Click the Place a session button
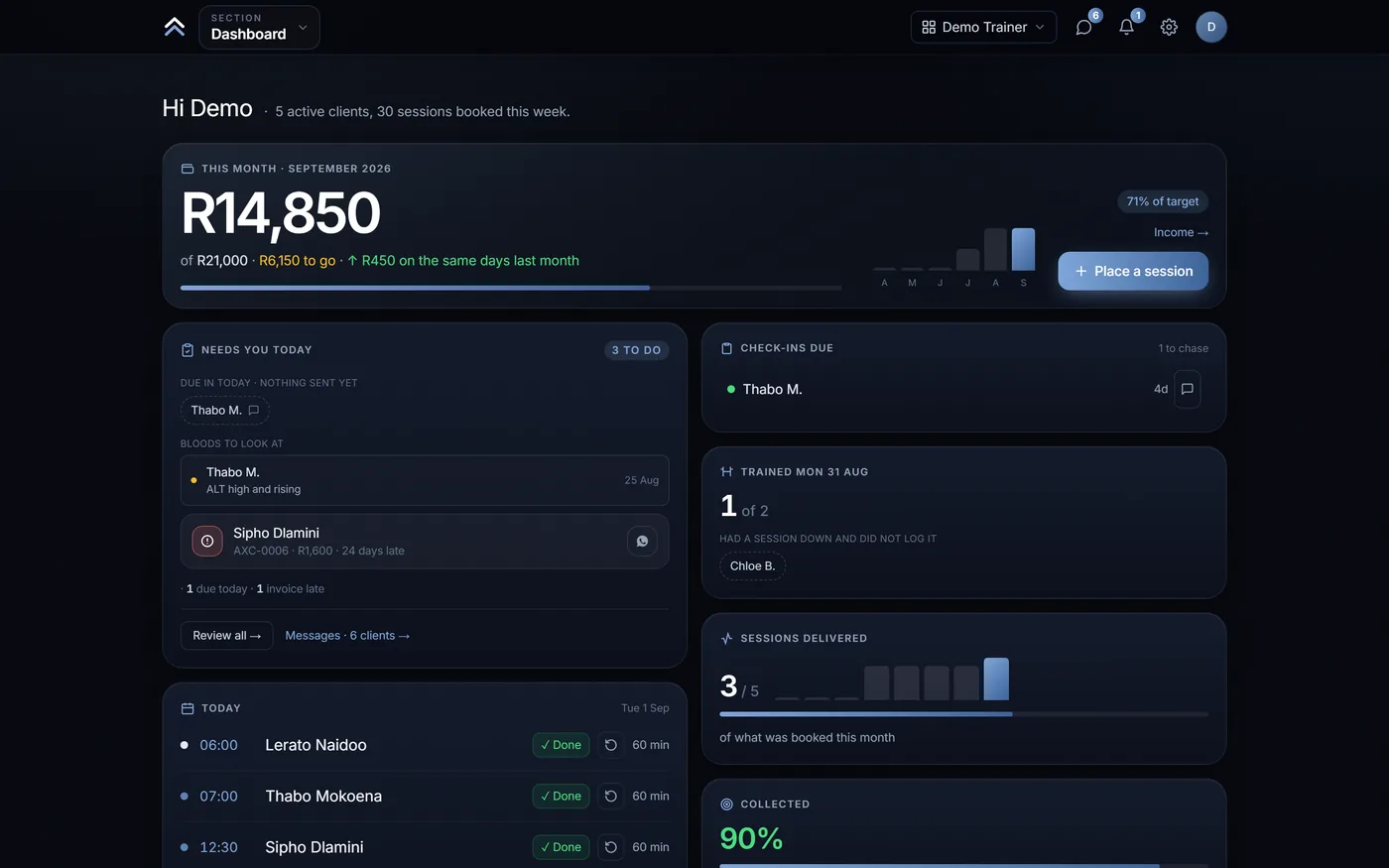The image size is (1389, 868). click(1133, 271)
